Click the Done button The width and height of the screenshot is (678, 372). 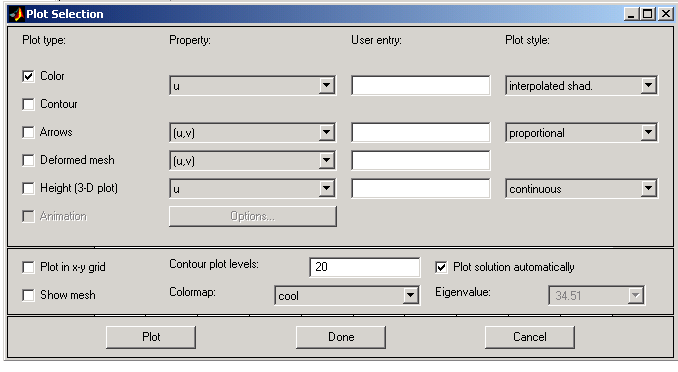341,337
